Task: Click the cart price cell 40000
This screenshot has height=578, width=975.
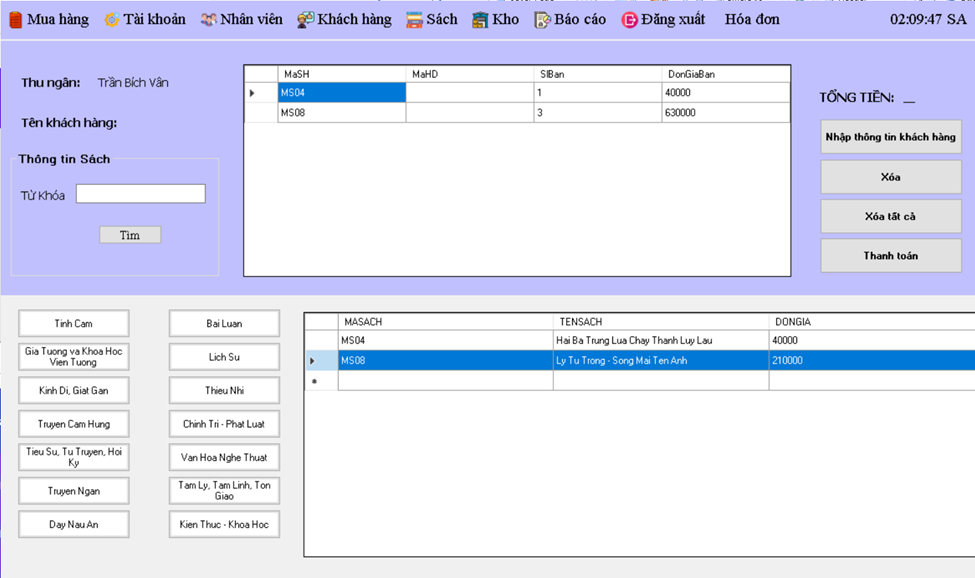Action: click(726, 93)
